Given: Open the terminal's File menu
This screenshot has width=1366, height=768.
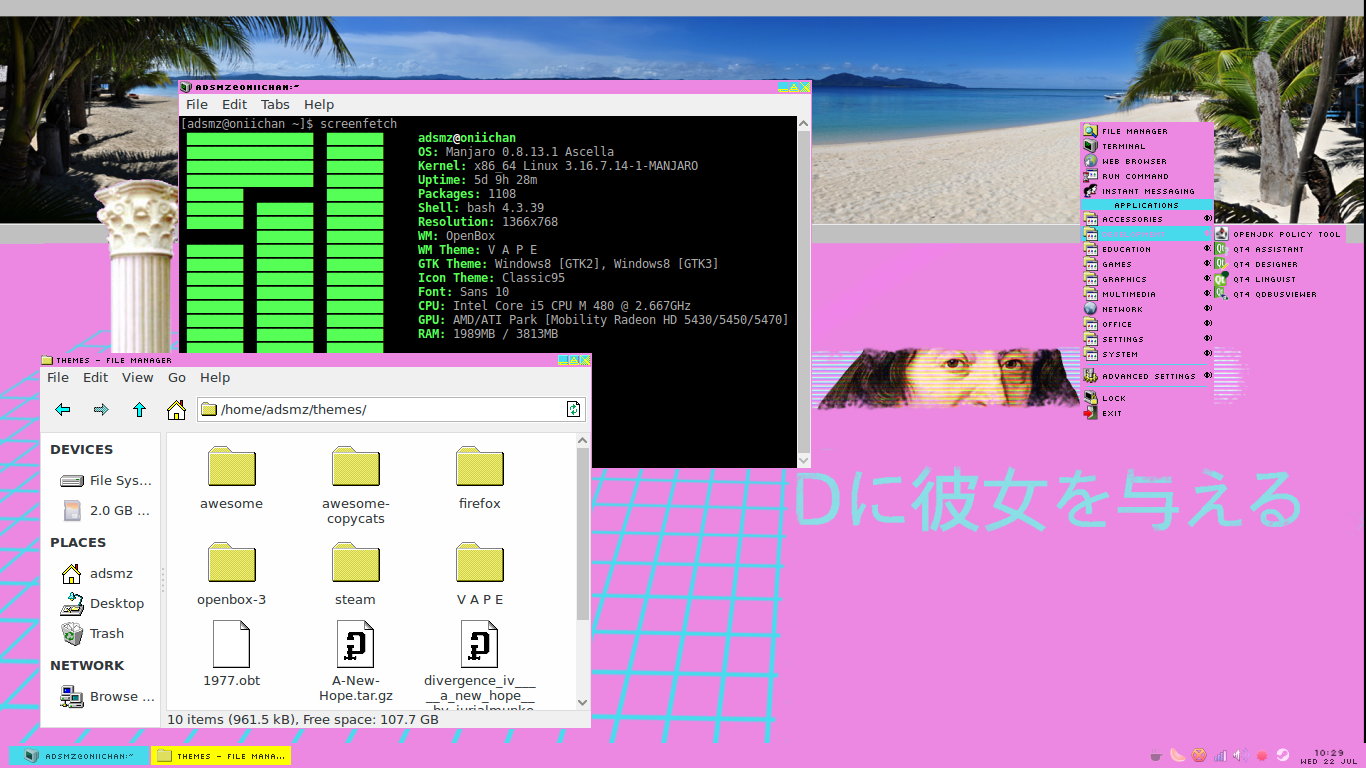Looking at the screenshot, I should (x=197, y=104).
